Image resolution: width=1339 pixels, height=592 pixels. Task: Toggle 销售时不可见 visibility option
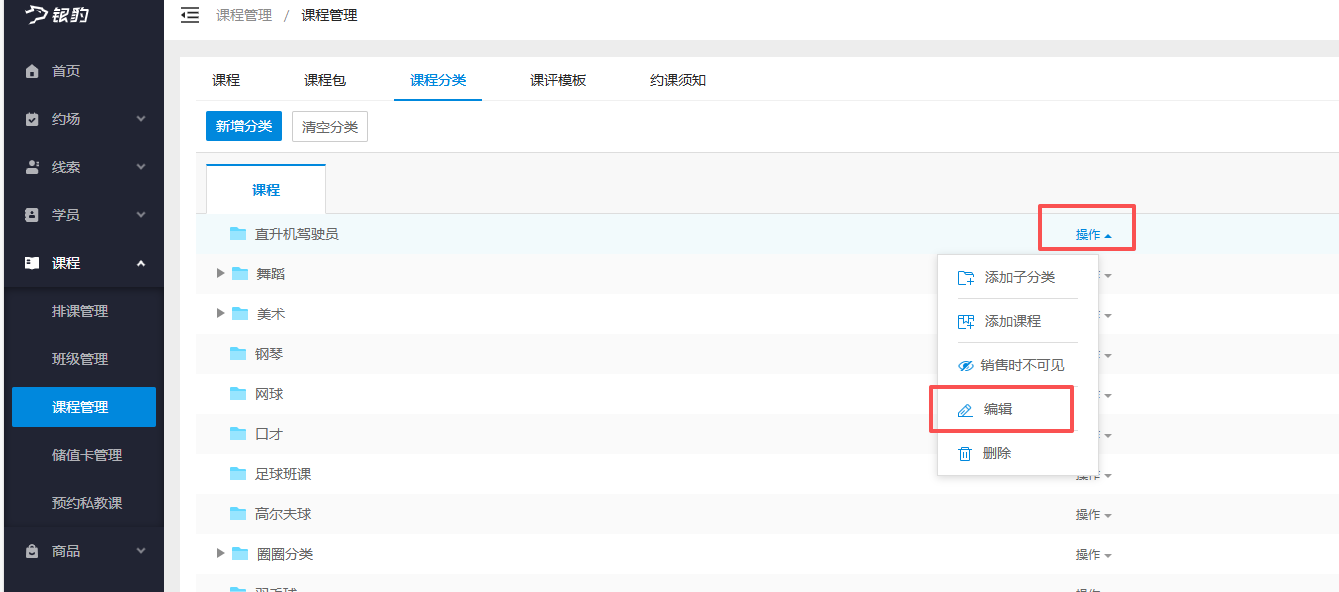(1011, 366)
